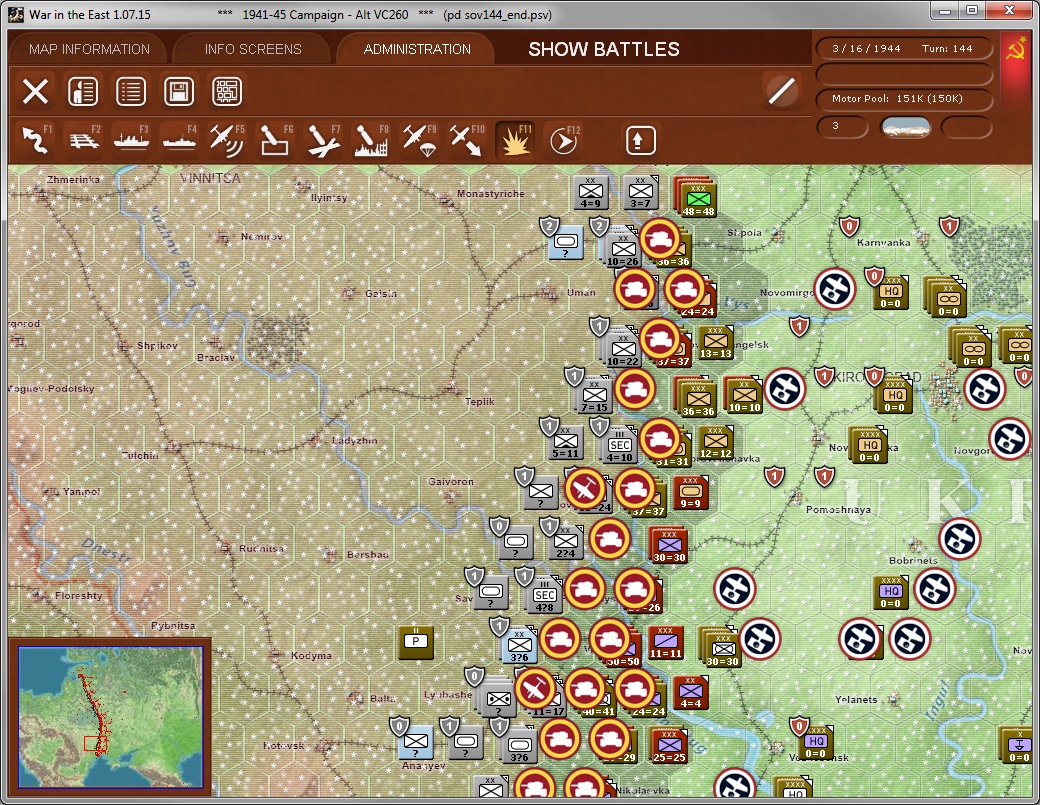Select the German SEC 4=10 counter
The width and height of the screenshot is (1040, 805).
[619, 446]
